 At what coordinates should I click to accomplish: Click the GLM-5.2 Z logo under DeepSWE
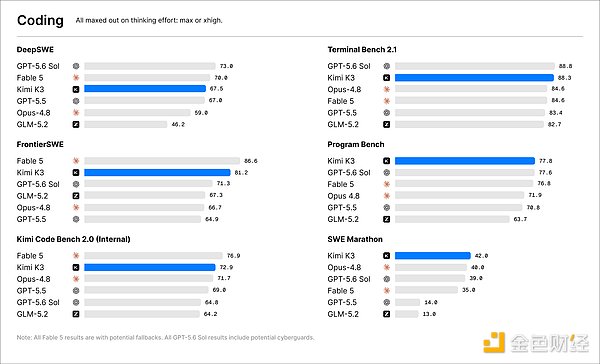76,124
